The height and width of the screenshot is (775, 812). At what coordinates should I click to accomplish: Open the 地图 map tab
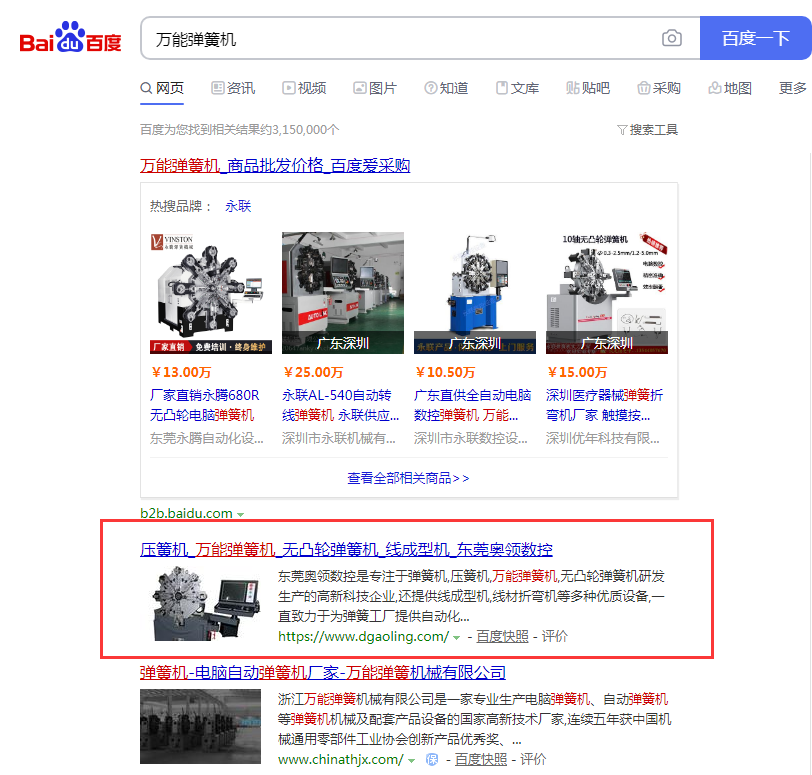tap(730, 88)
